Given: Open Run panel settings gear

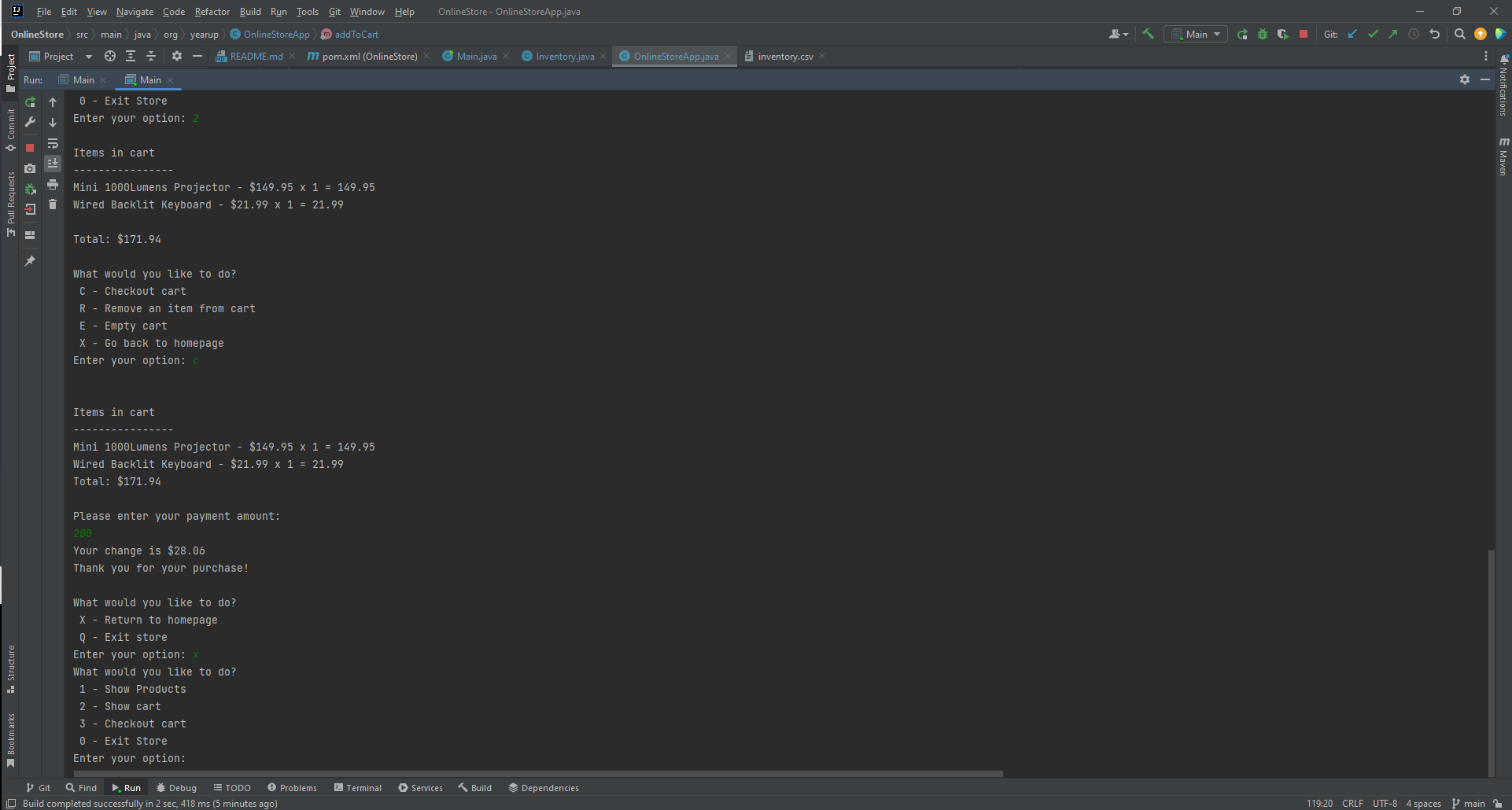Looking at the screenshot, I should tap(1465, 79).
